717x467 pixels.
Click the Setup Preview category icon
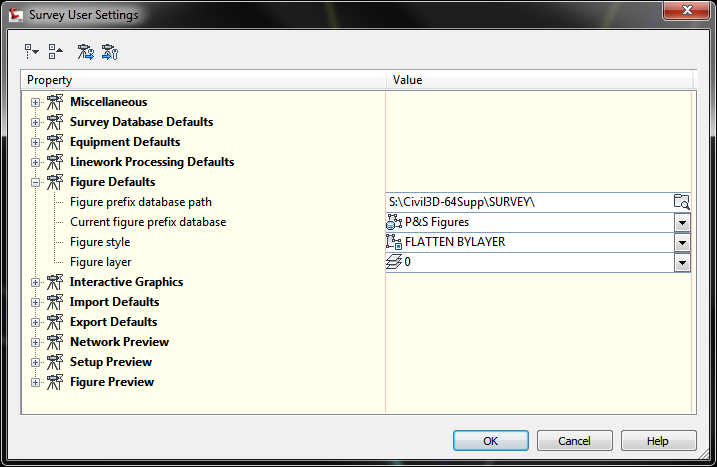click(55, 362)
